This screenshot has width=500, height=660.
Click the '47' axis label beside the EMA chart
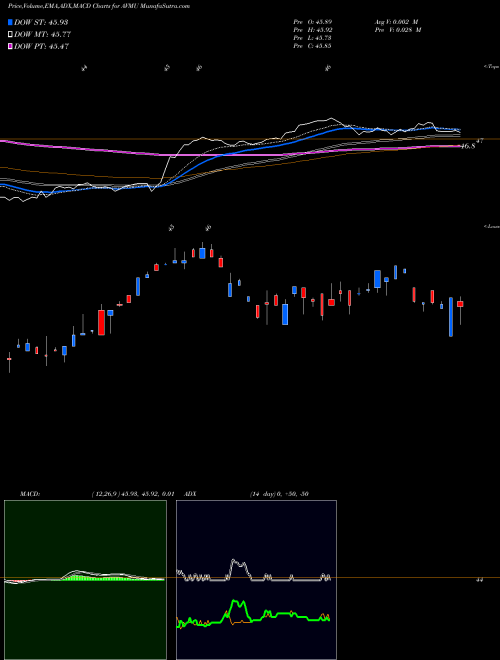tap(480, 141)
